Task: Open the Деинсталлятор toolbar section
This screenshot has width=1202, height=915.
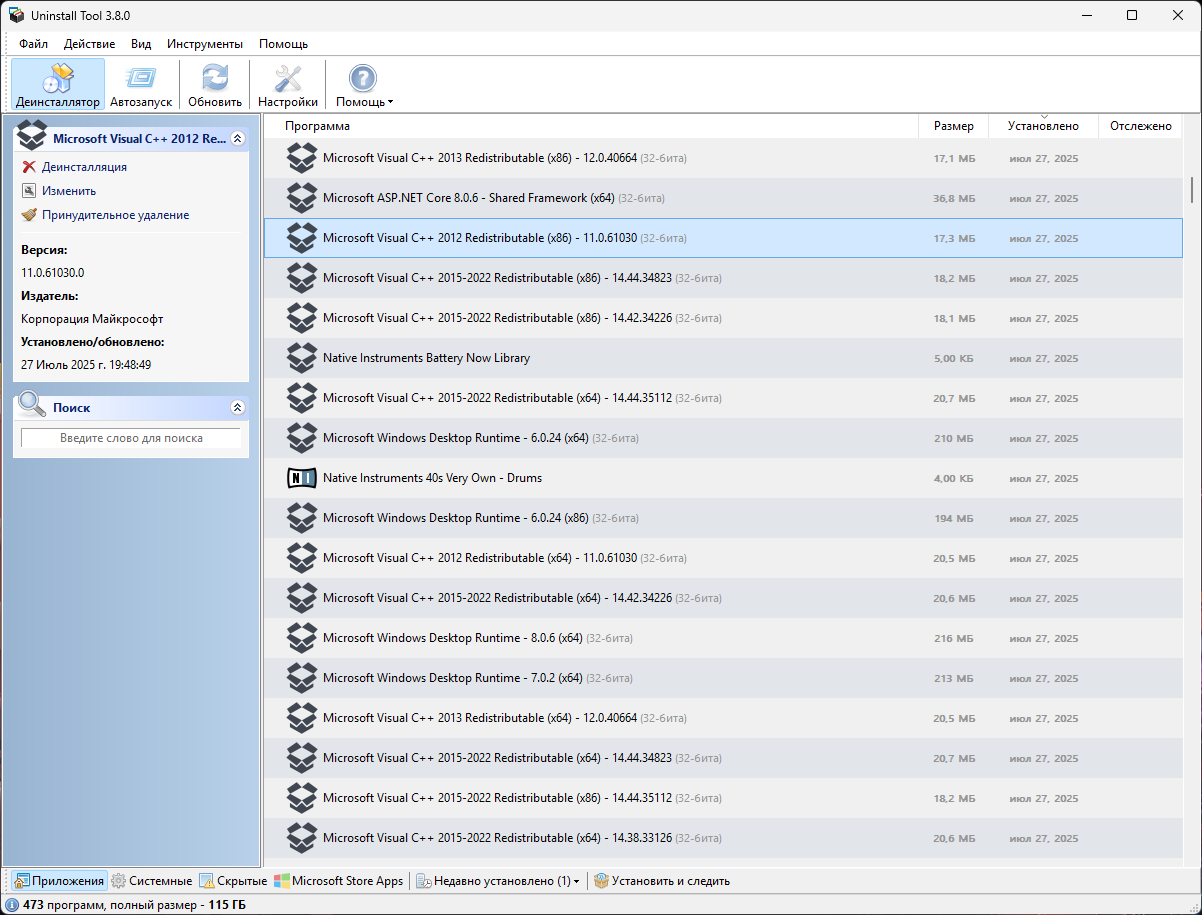Action: [x=58, y=84]
